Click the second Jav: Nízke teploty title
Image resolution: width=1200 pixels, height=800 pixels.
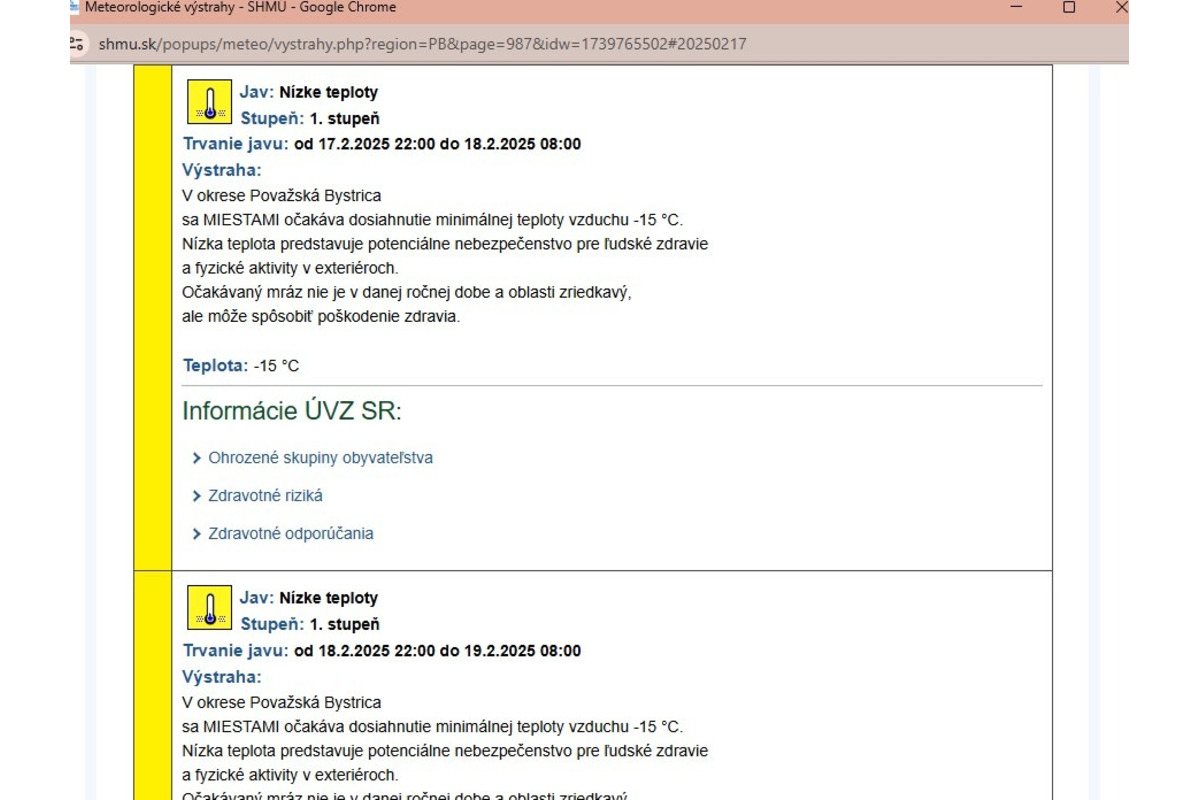point(309,598)
